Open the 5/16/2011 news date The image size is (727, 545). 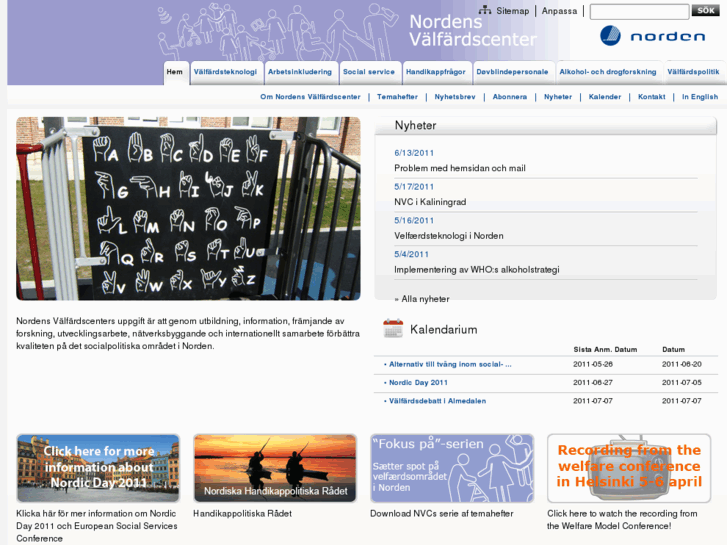pos(414,221)
